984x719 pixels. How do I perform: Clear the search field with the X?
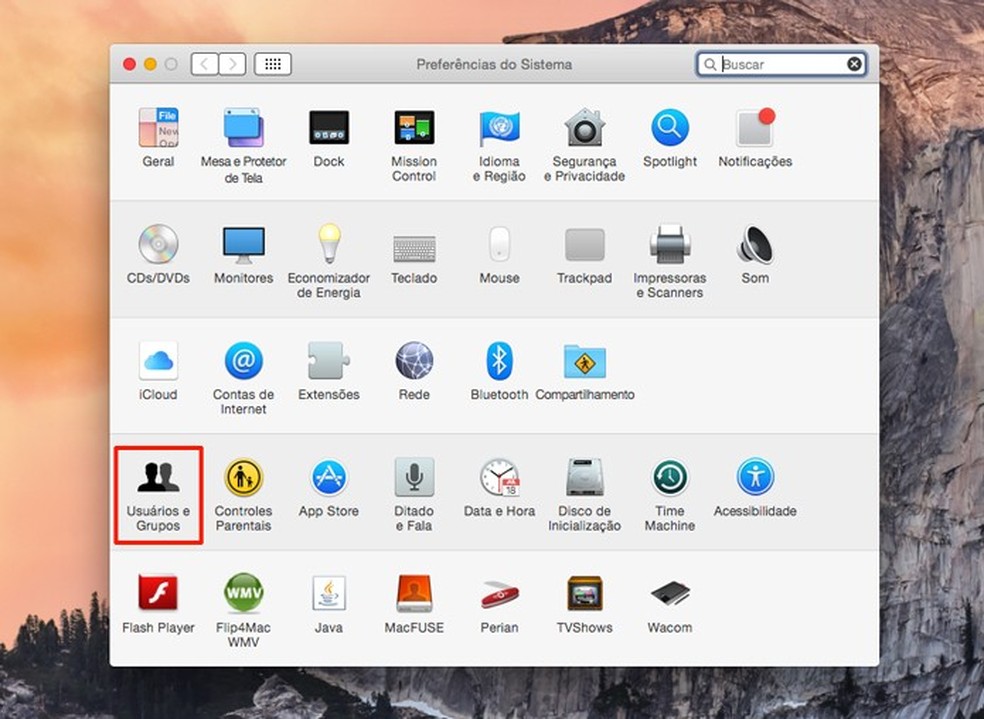pyautogui.click(x=854, y=64)
